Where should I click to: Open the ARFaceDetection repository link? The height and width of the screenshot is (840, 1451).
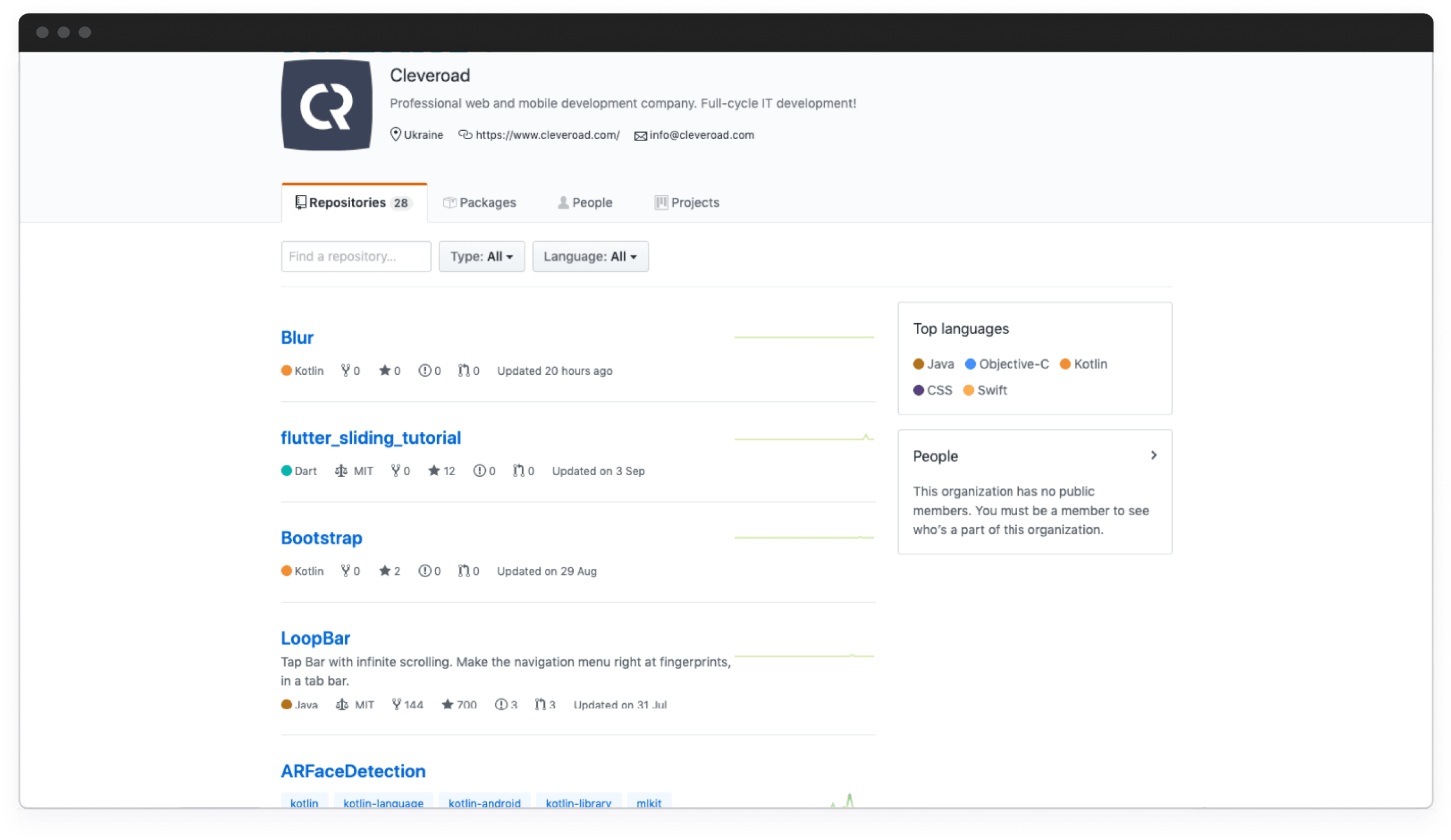(x=353, y=772)
